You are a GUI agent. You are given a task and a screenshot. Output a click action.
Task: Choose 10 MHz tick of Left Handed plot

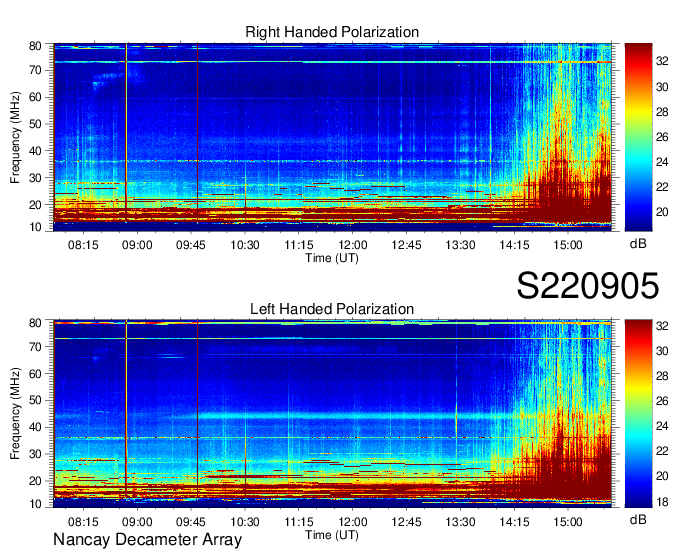pyautogui.click(x=35, y=504)
